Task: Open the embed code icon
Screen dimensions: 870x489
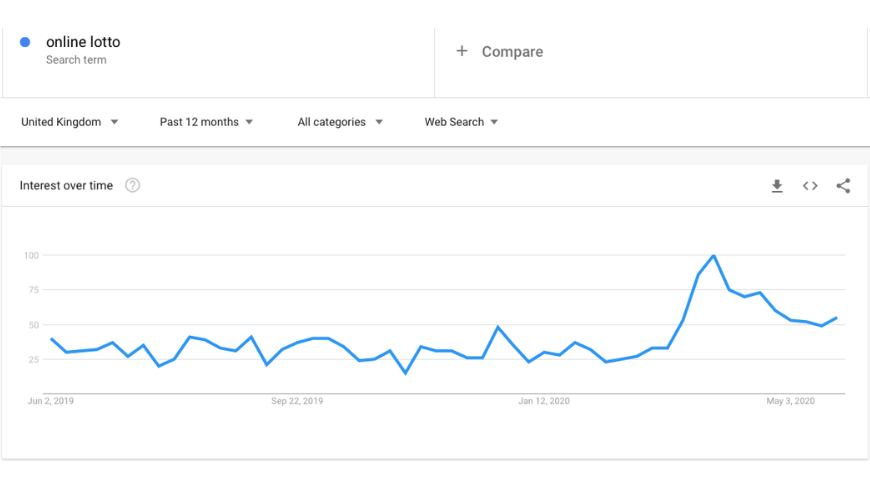Action: [810, 186]
